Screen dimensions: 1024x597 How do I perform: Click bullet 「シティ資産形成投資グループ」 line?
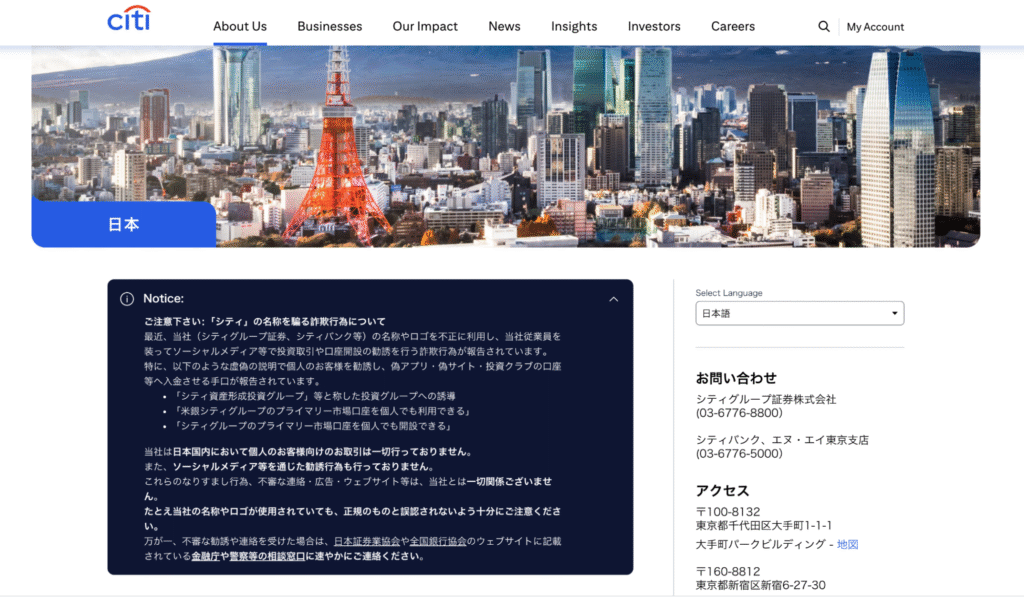tap(314, 396)
